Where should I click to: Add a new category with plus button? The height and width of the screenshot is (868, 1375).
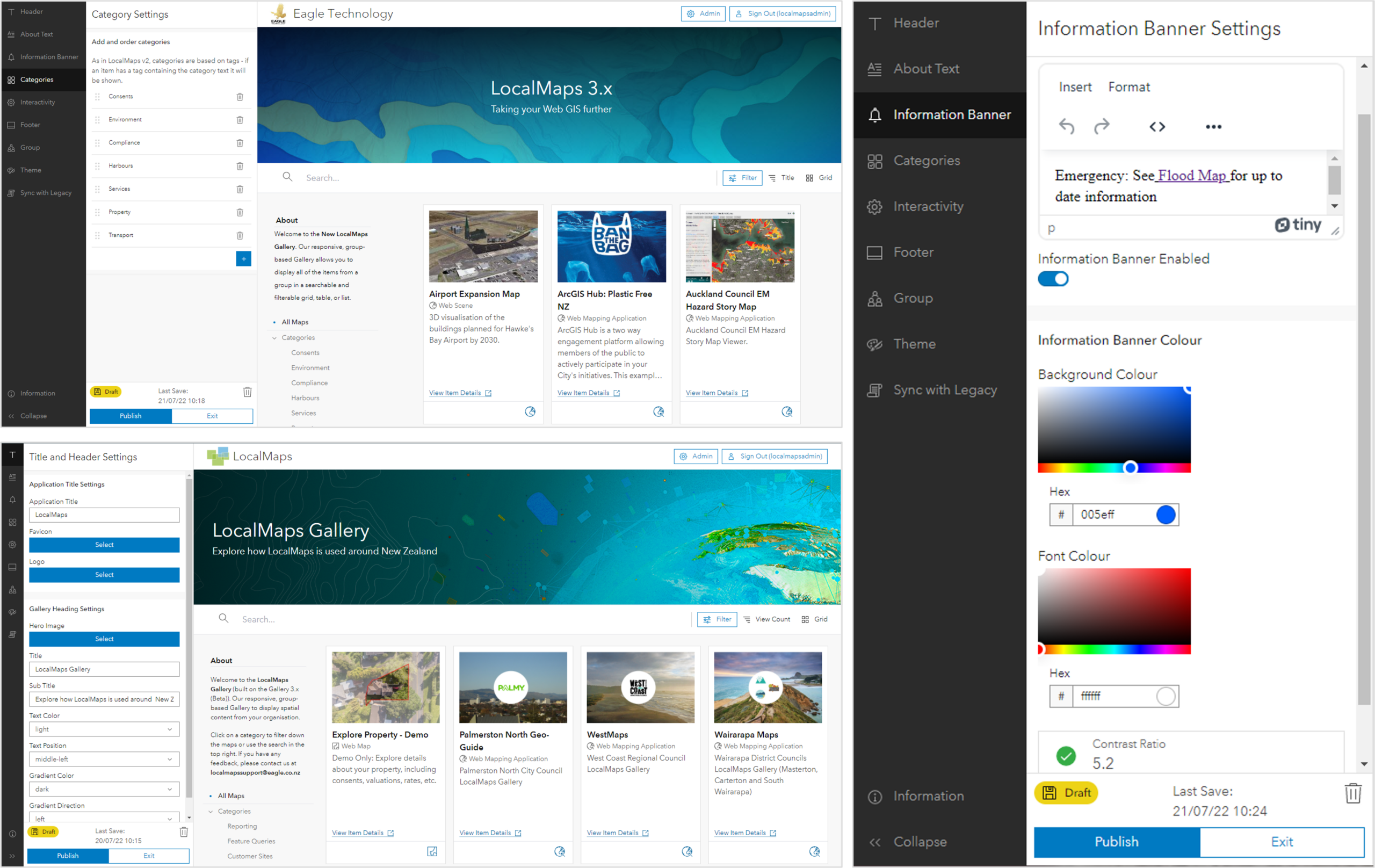click(243, 259)
